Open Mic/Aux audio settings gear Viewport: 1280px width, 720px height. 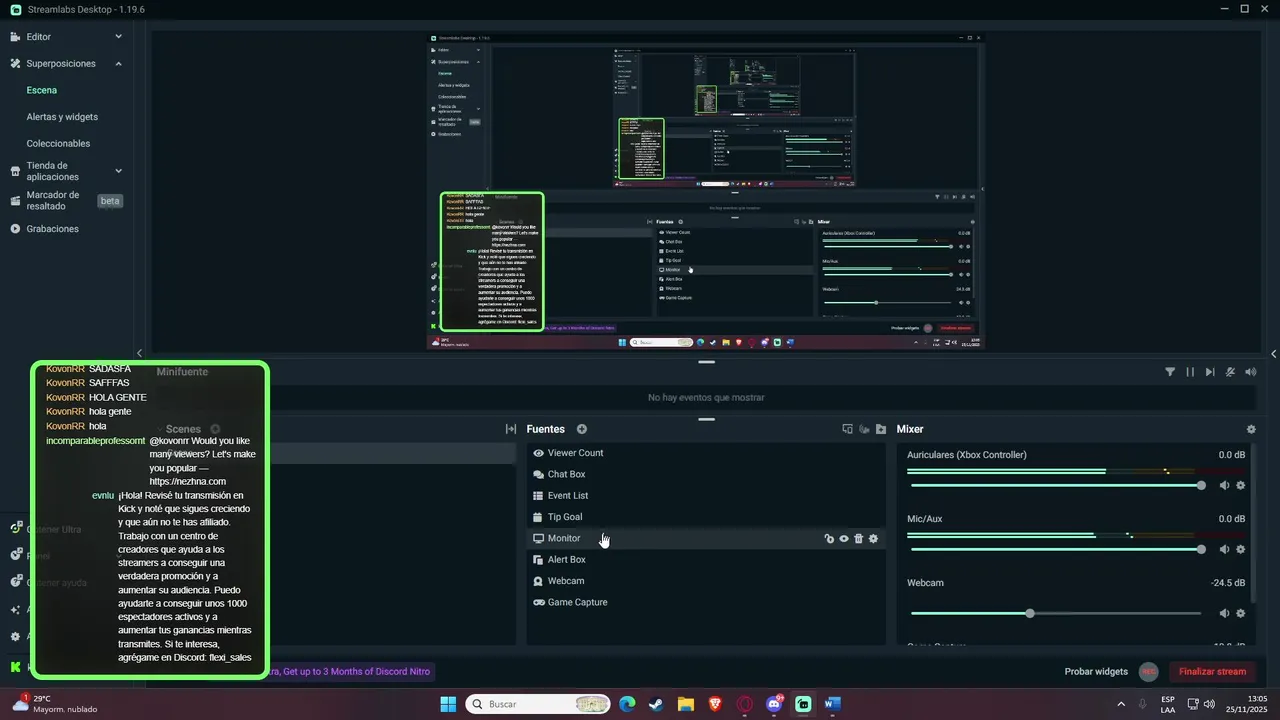point(1241,549)
